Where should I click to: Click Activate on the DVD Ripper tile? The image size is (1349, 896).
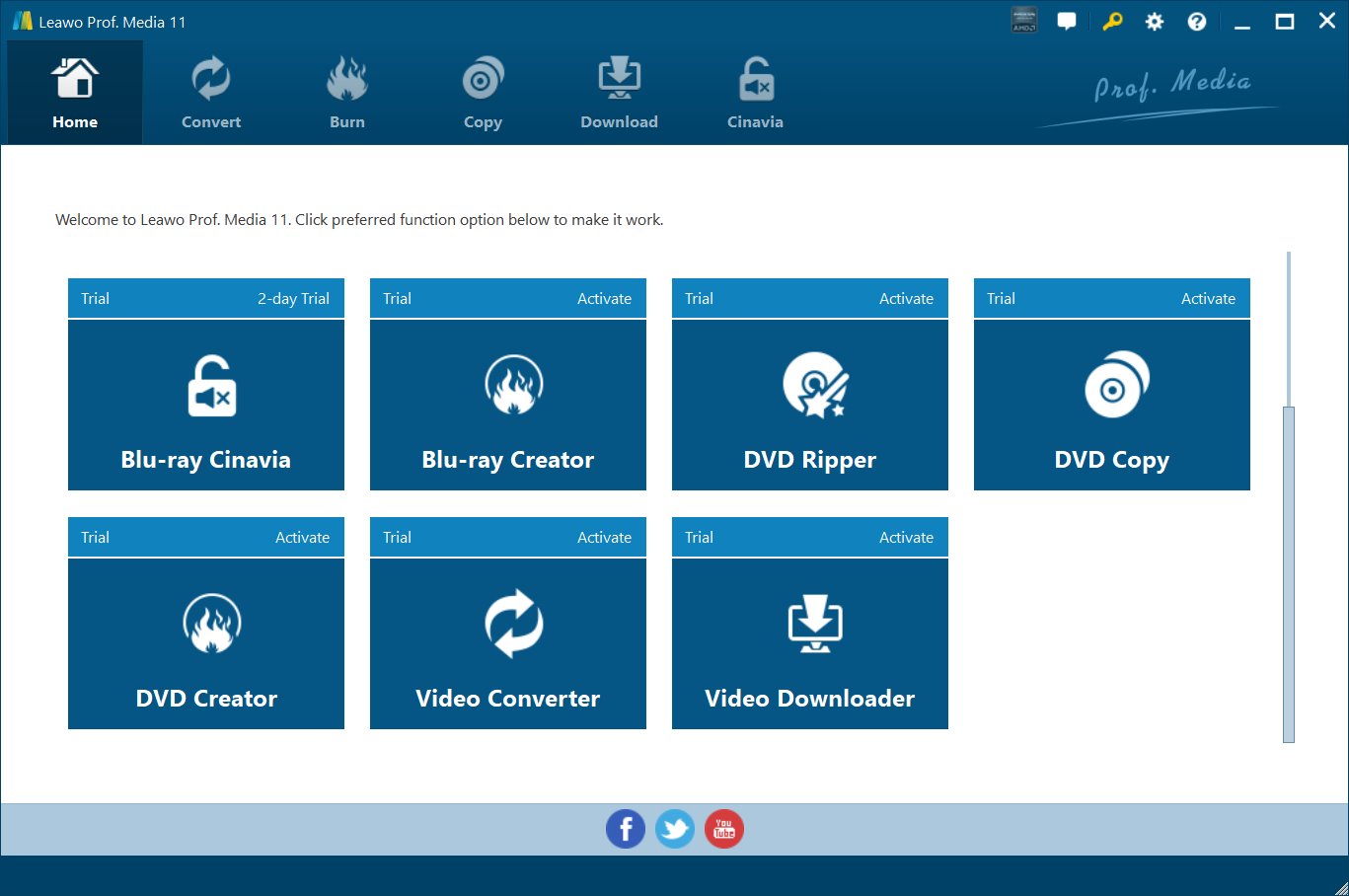pyautogui.click(x=906, y=299)
